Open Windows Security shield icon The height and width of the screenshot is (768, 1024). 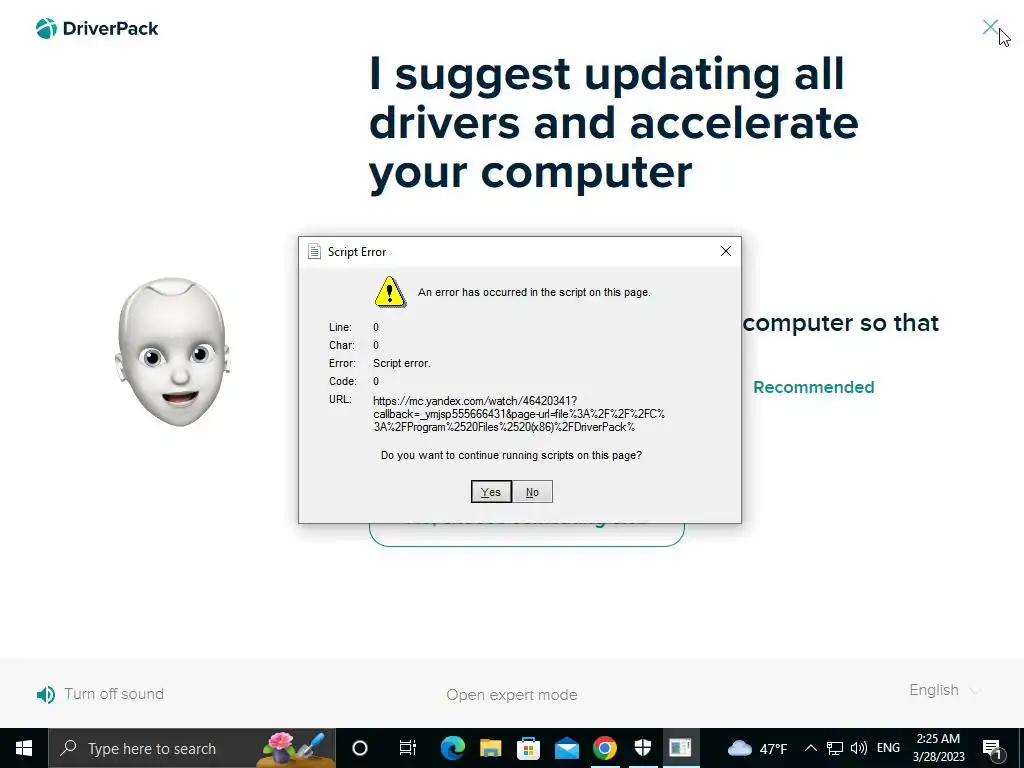pyautogui.click(x=643, y=748)
